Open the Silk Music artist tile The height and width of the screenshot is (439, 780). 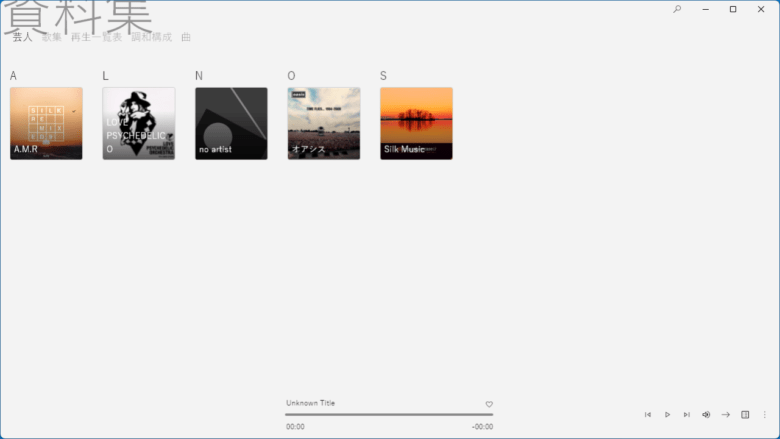tap(416, 124)
